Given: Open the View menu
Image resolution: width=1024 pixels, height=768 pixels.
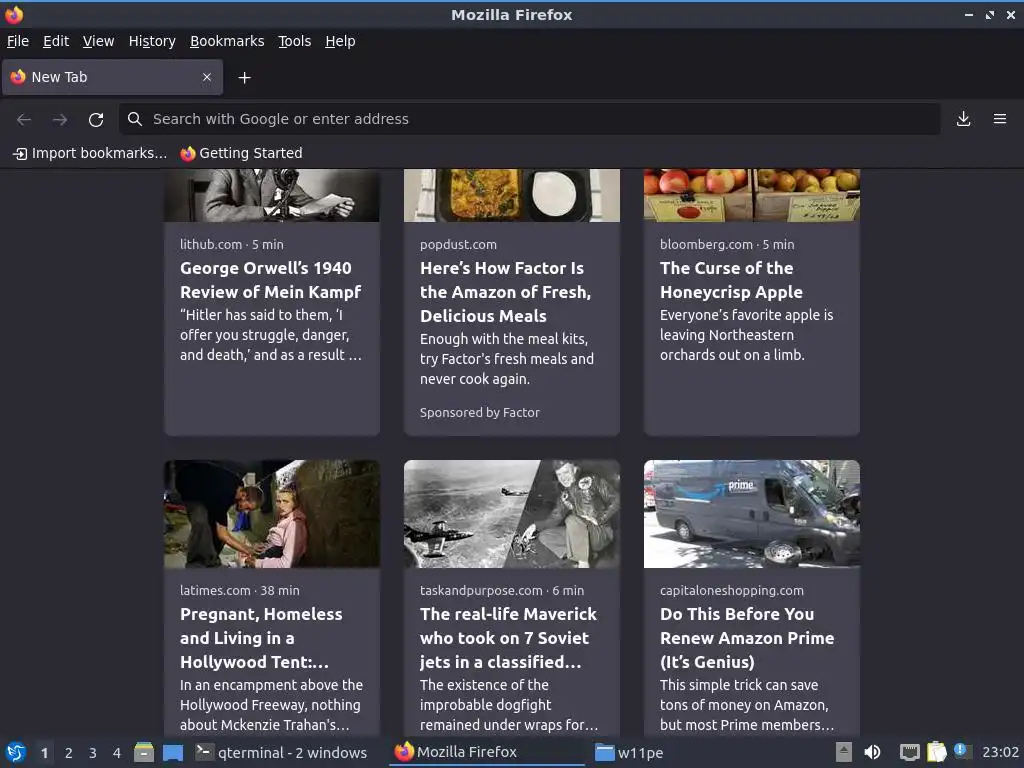Looking at the screenshot, I should 99,41.
